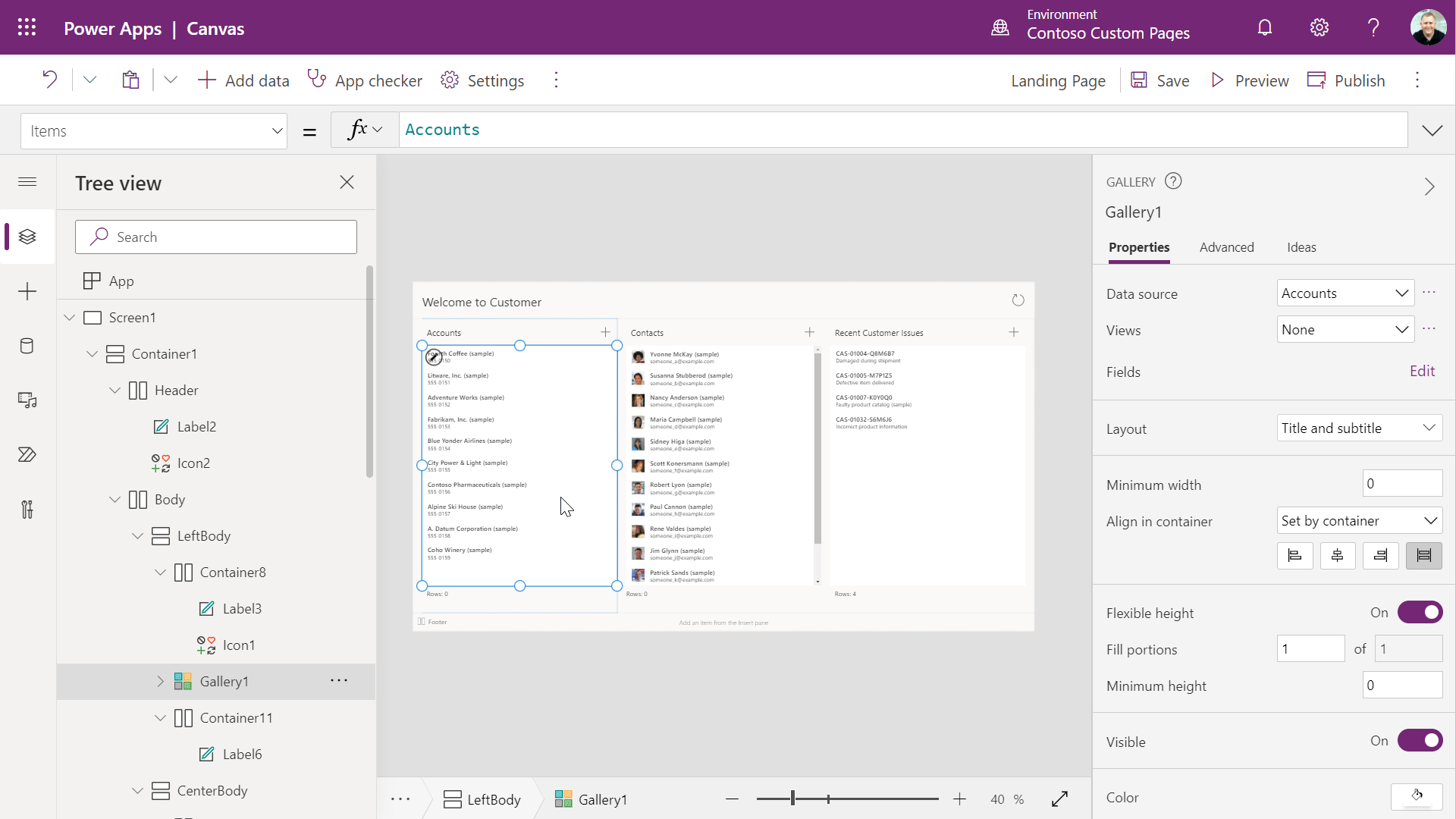Click the Paste icon in the toolbar
The height and width of the screenshot is (819, 1456).
130,80
